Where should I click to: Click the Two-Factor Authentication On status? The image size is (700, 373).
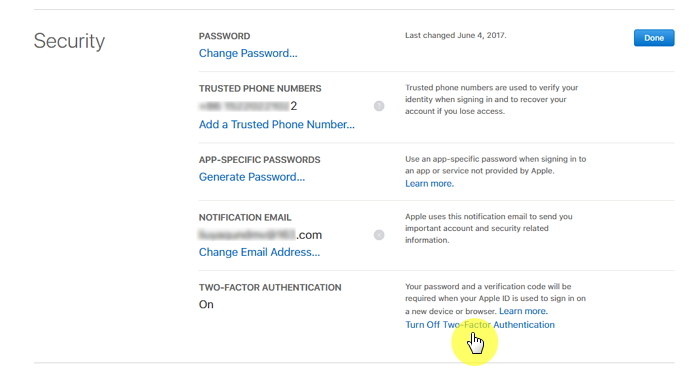[206, 305]
